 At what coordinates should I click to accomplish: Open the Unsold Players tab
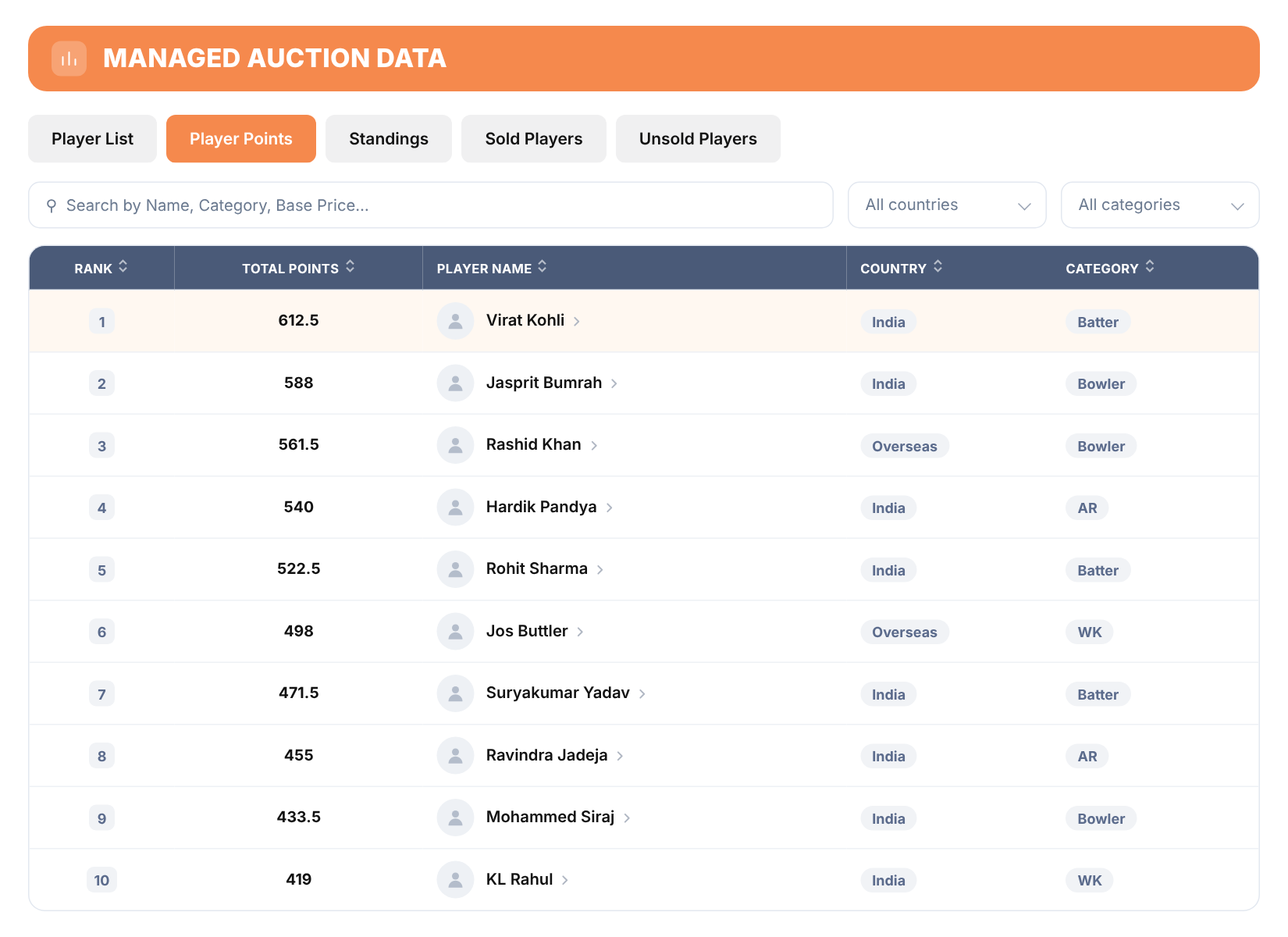click(x=698, y=139)
